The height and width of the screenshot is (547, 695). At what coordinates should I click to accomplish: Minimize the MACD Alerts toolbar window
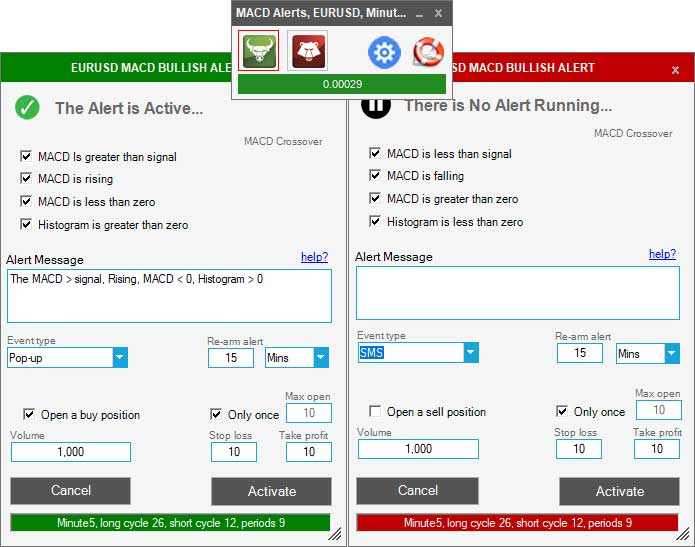click(419, 14)
